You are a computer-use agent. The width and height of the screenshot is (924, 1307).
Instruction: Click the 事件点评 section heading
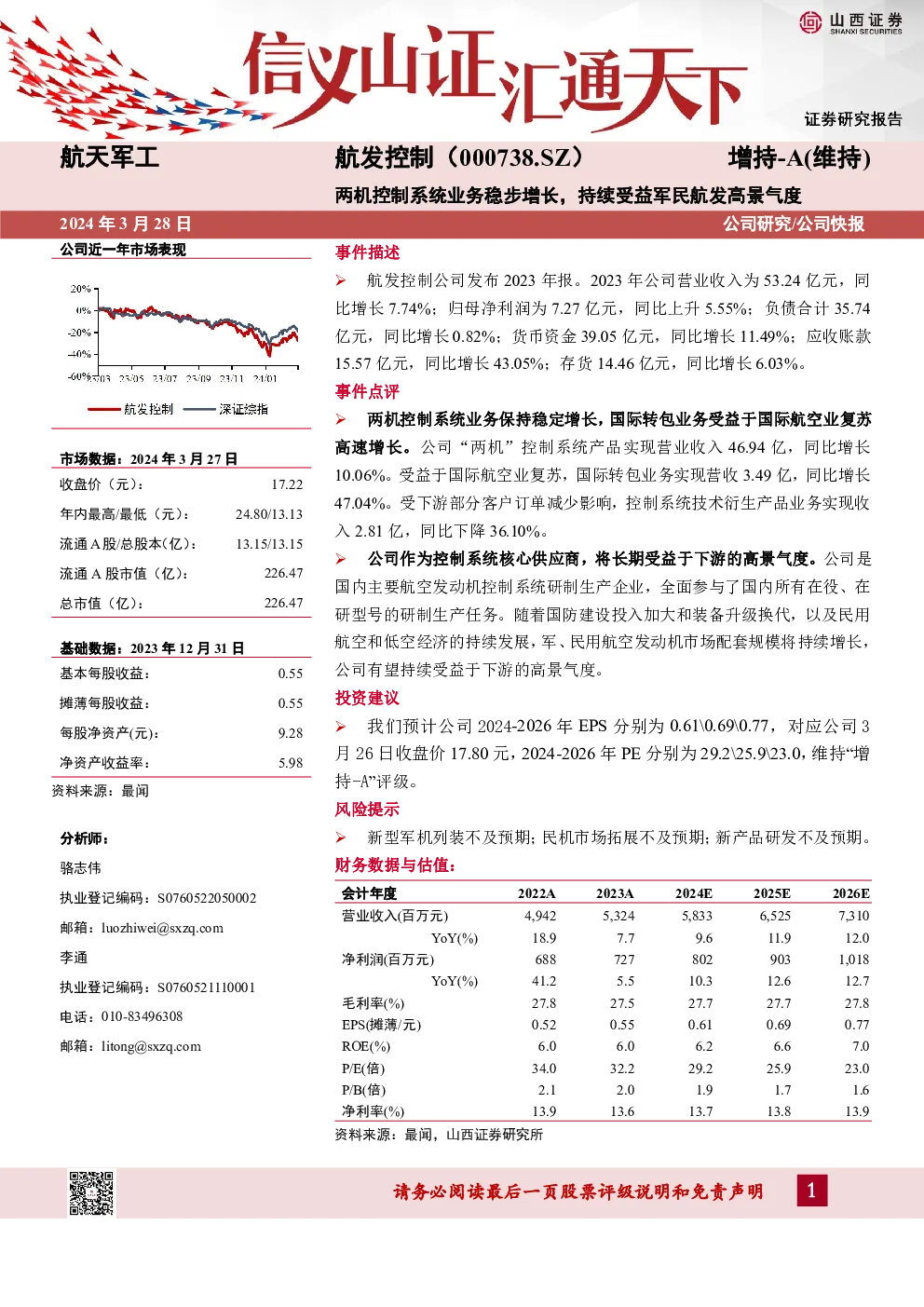click(367, 392)
